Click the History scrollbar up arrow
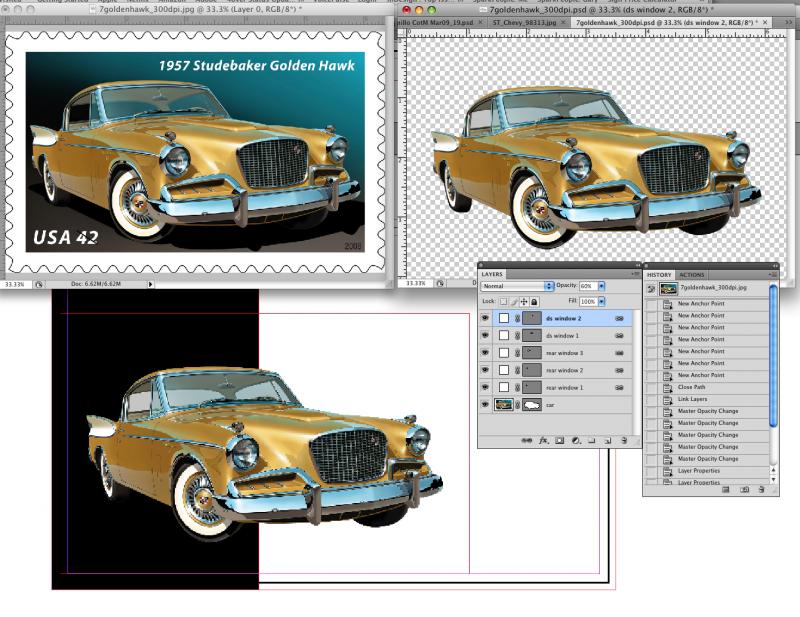 [773, 470]
